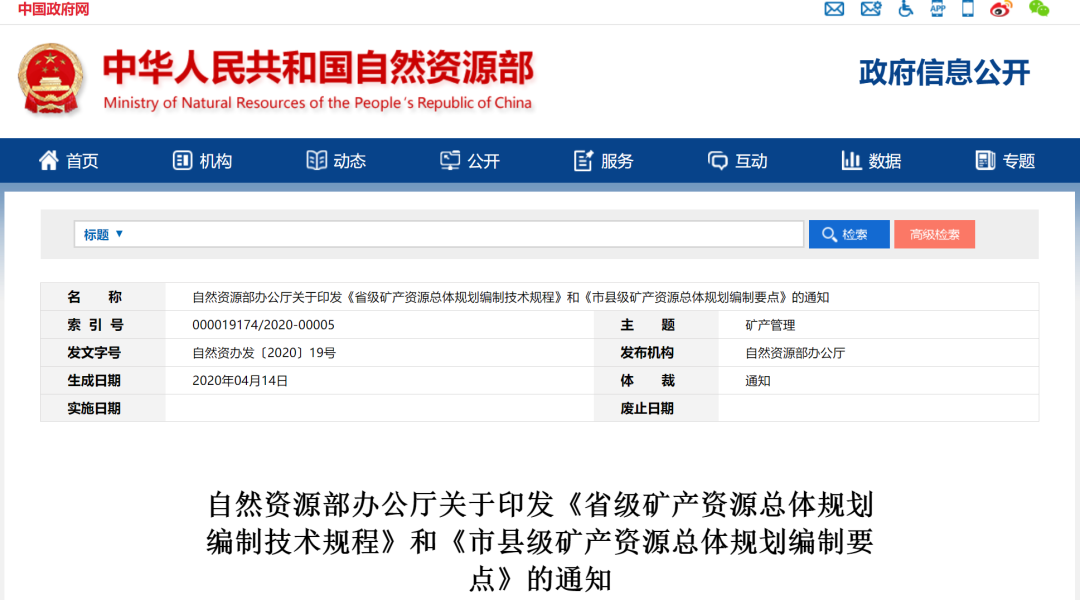Follow the 中国政府网 link
Image resolution: width=1080 pixels, height=600 pixels.
[x=53, y=9]
